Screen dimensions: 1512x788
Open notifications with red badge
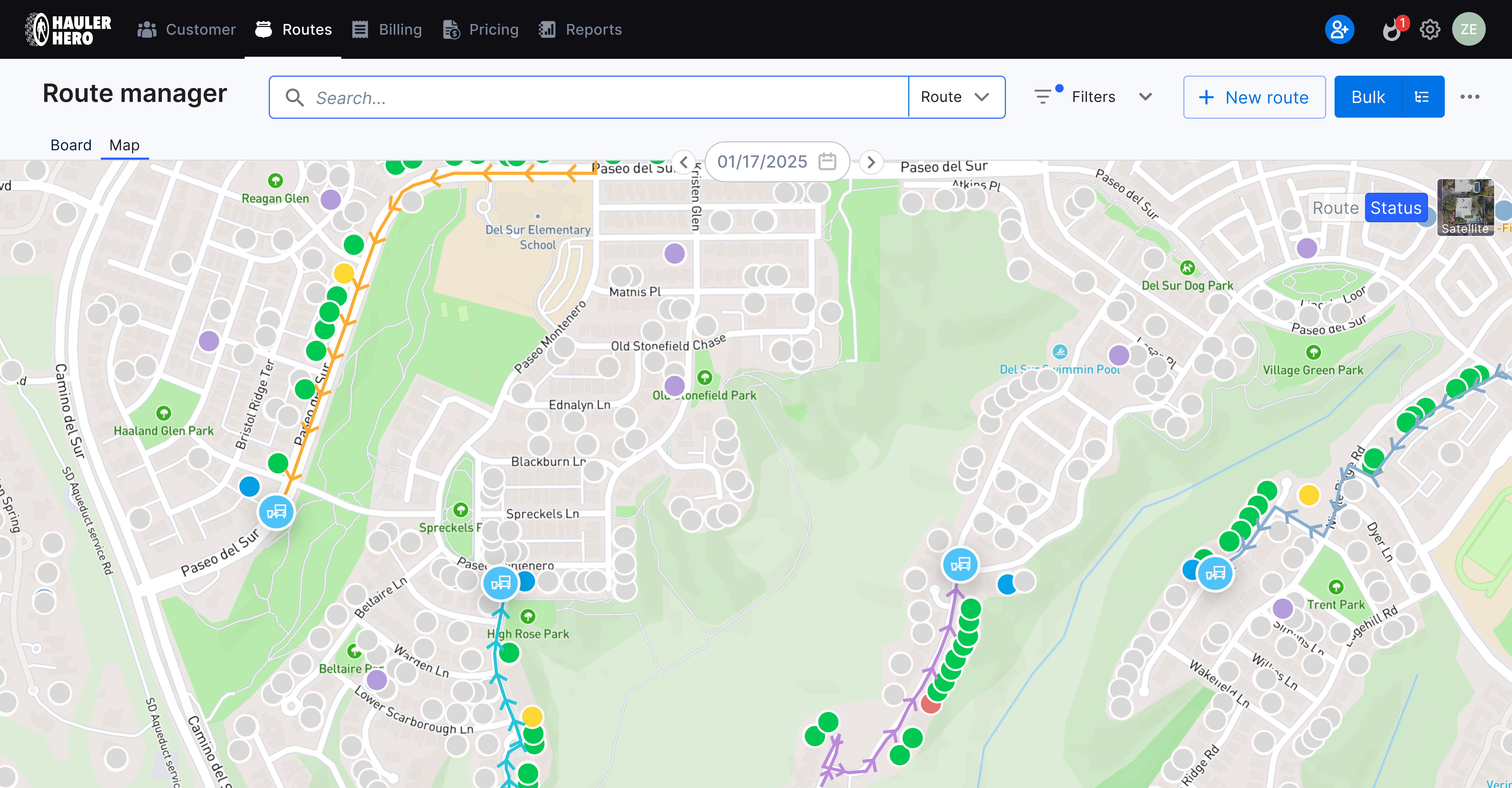[x=1392, y=29]
